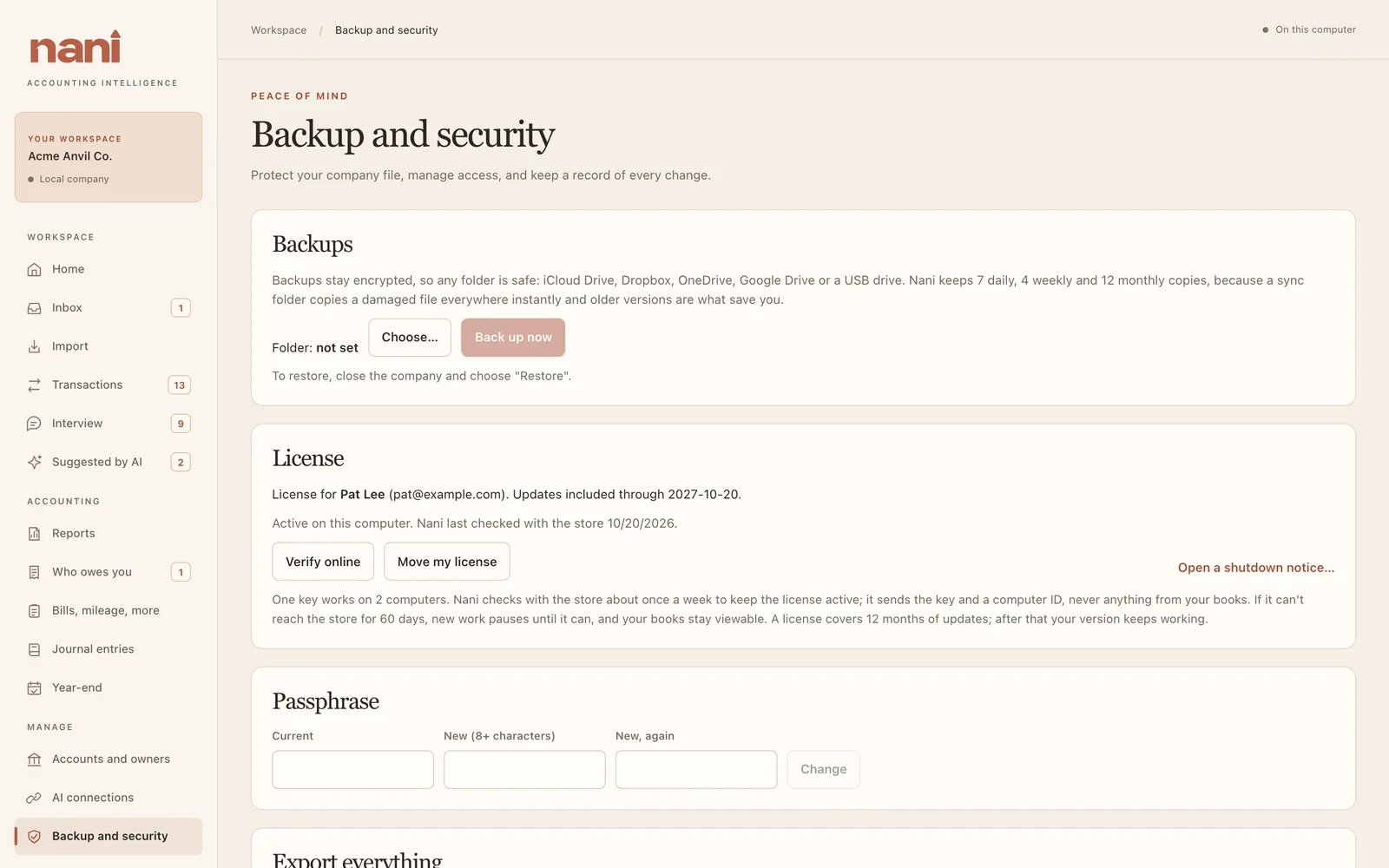Select the Acme Anvil Co. workspace card
The image size is (1389, 868).
coord(109,157)
